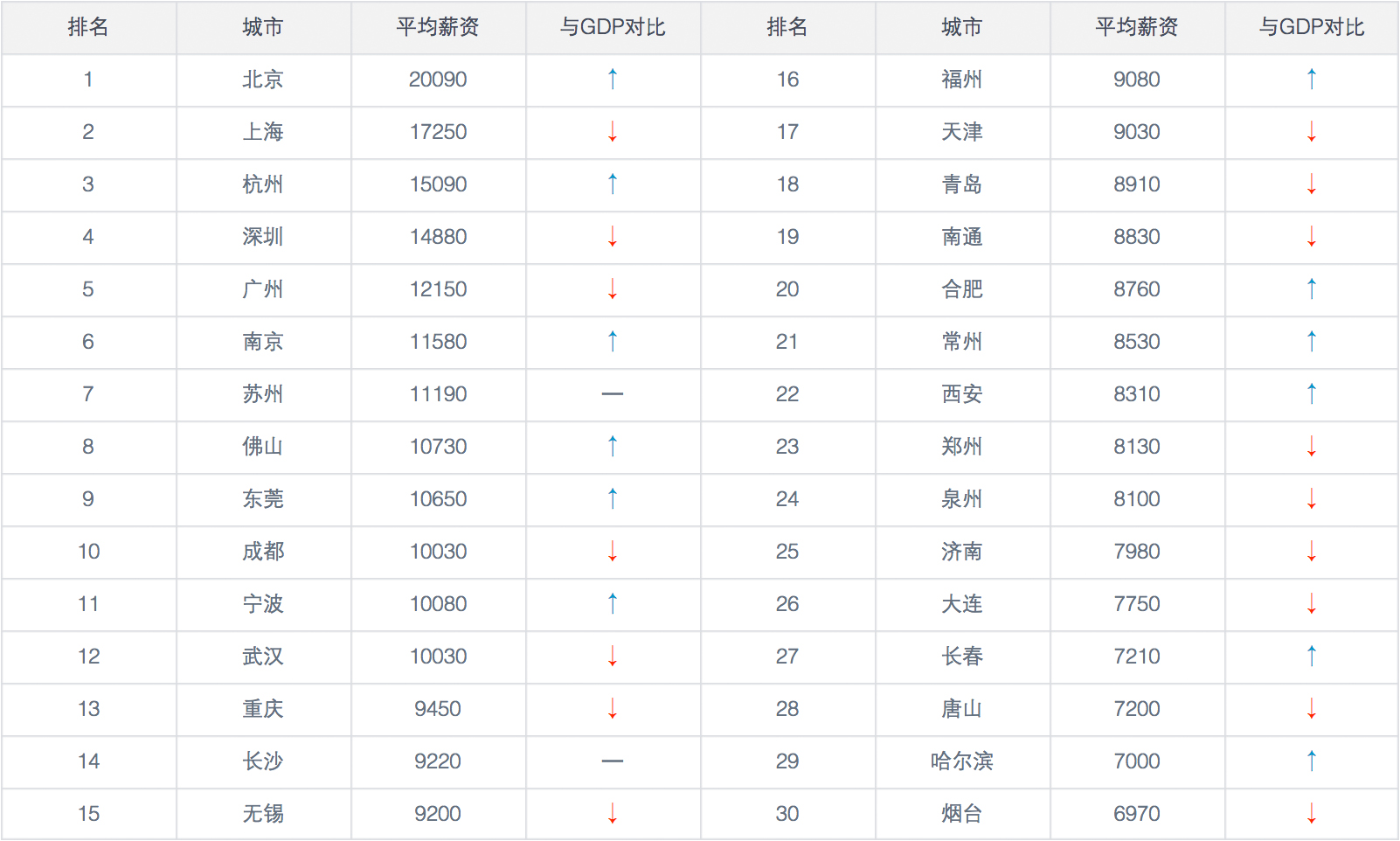Click the salary value 8310
The image size is (1400, 841).
point(1137,394)
